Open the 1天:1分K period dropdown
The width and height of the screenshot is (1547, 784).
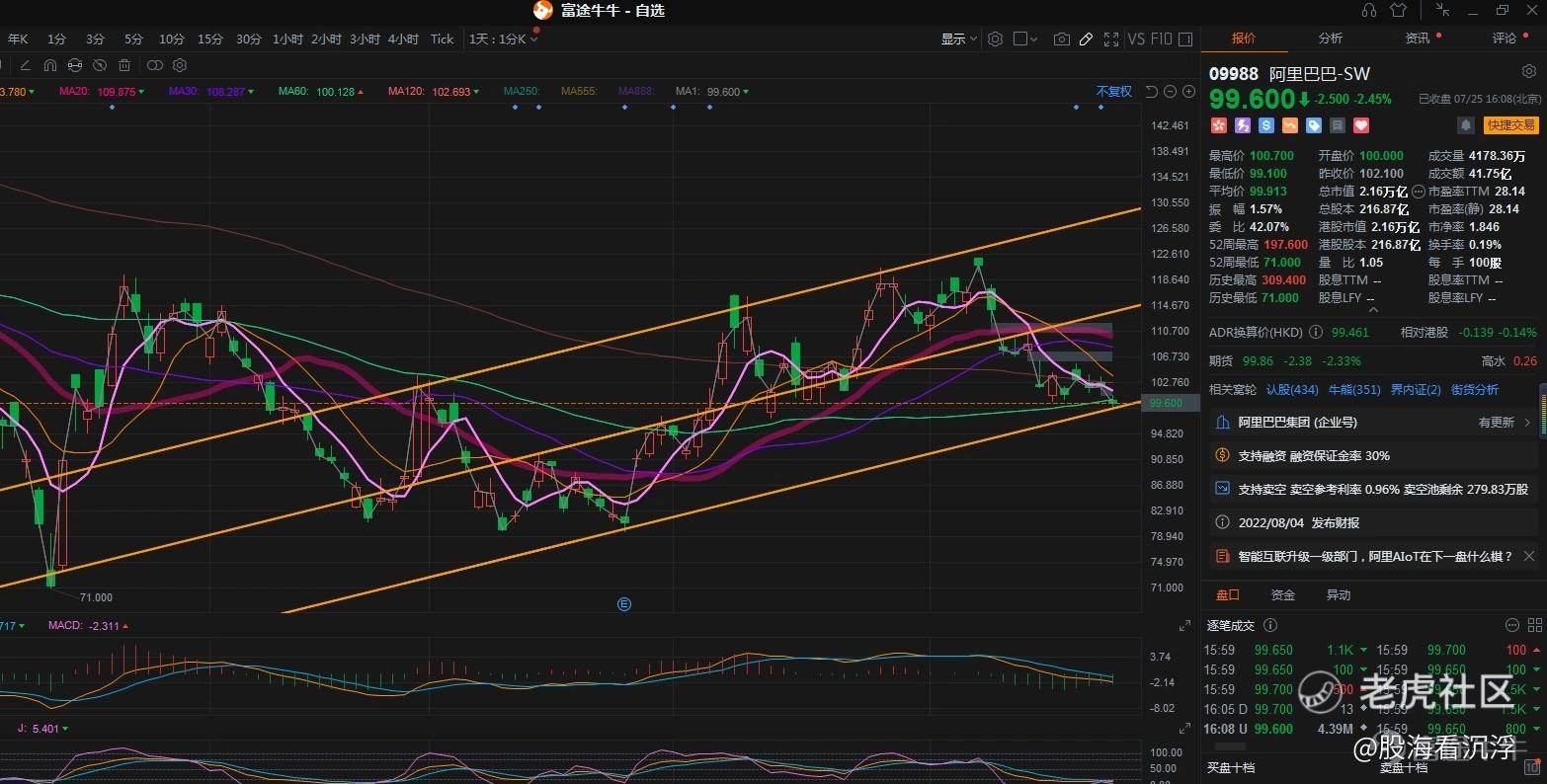tap(503, 39)
